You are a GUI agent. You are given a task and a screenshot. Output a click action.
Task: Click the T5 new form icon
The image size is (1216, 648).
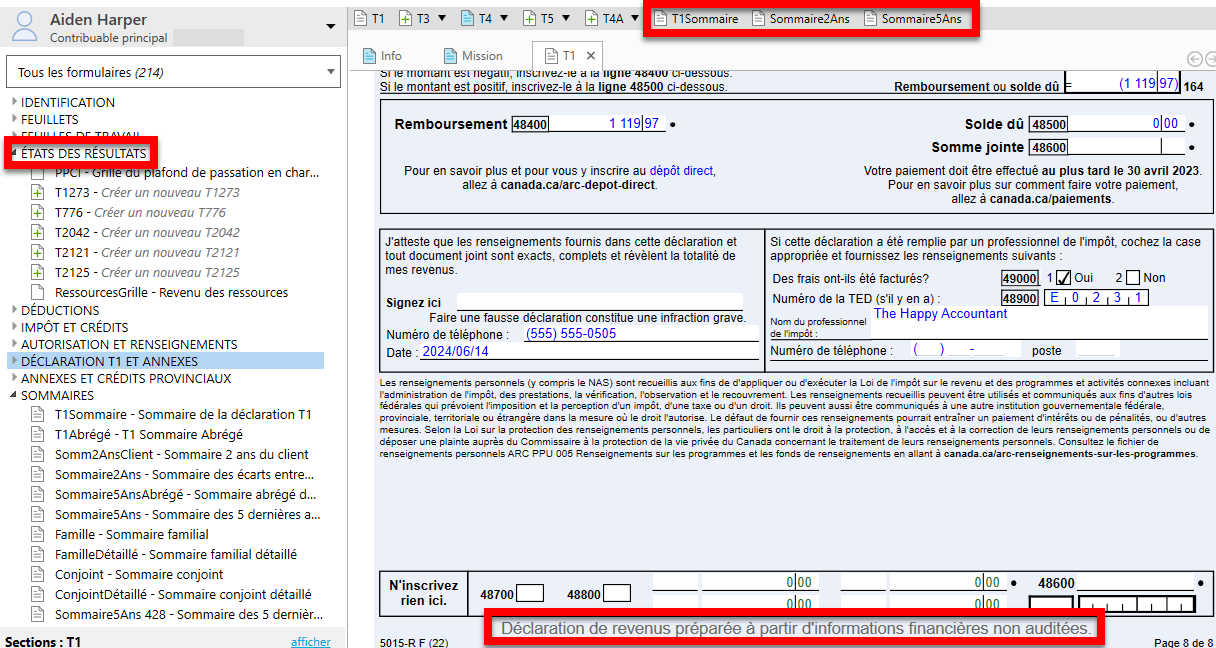[x=530, y=18]
